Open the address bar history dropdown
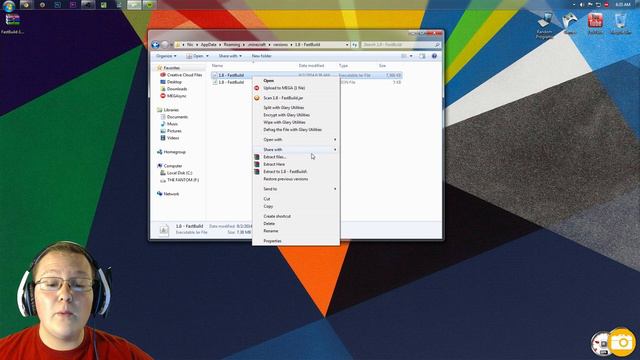The width and height of the screenshot is (640, 360). tap(347, 44)
